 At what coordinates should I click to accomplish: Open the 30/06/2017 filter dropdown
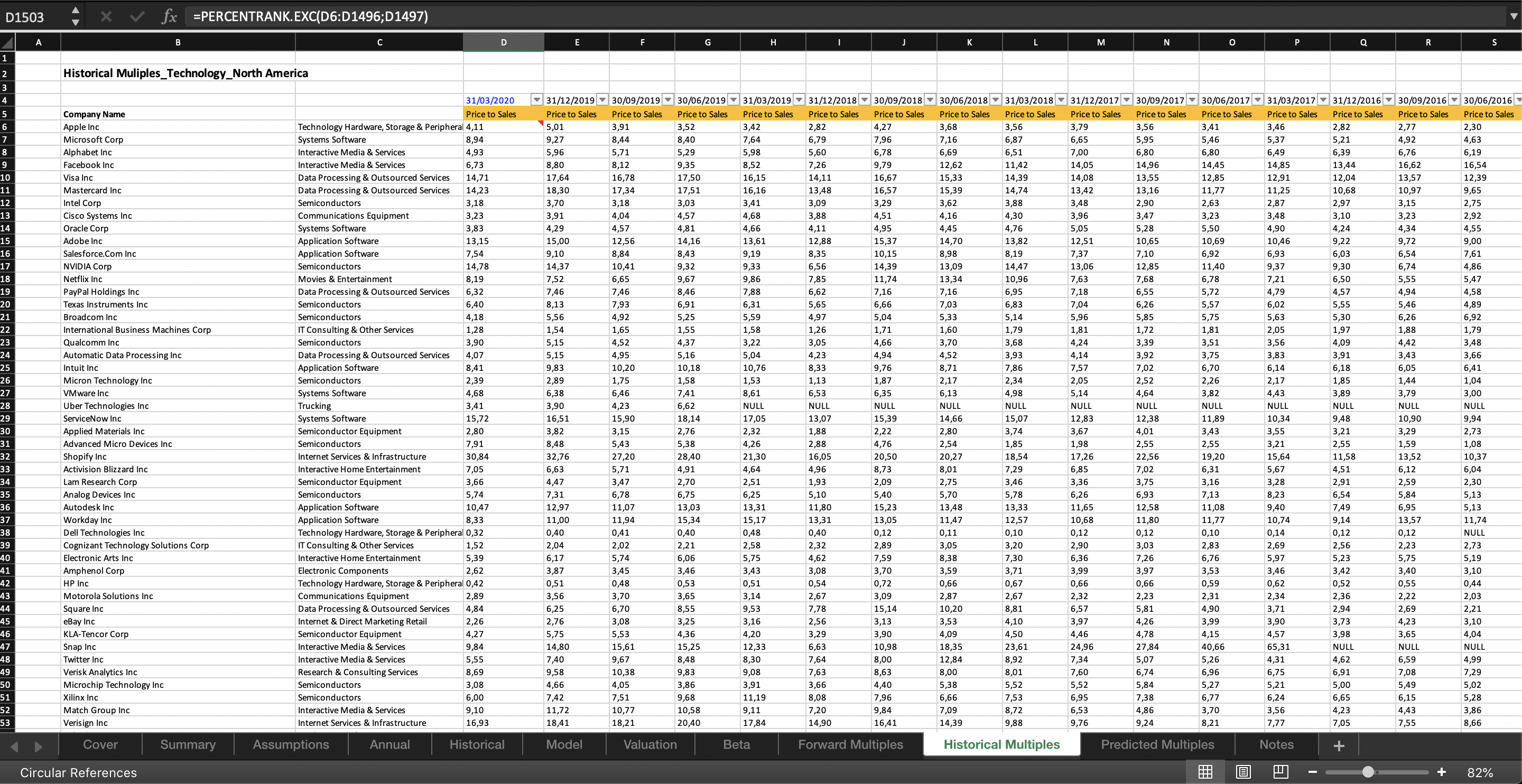[1258, 100]
